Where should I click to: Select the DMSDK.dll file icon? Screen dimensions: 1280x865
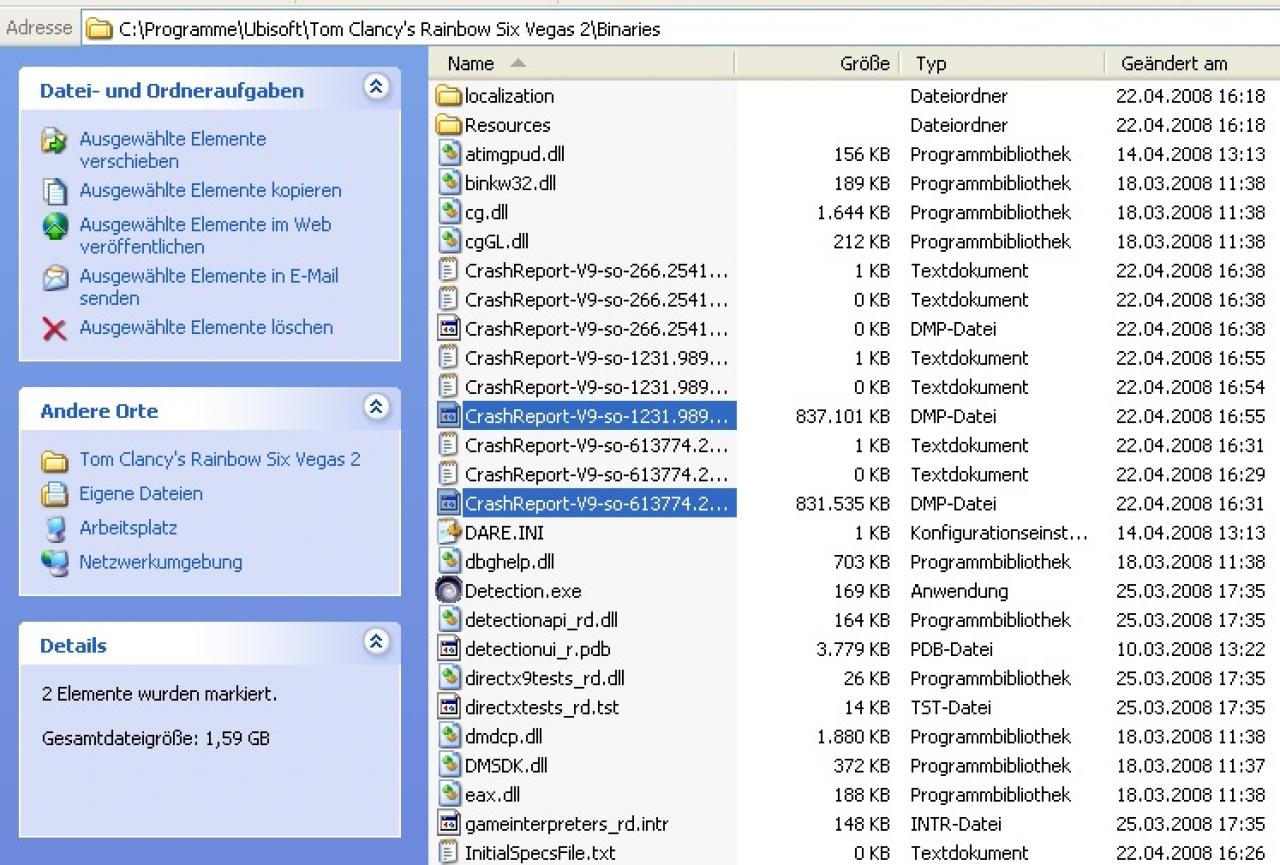[x=449, y=764]
